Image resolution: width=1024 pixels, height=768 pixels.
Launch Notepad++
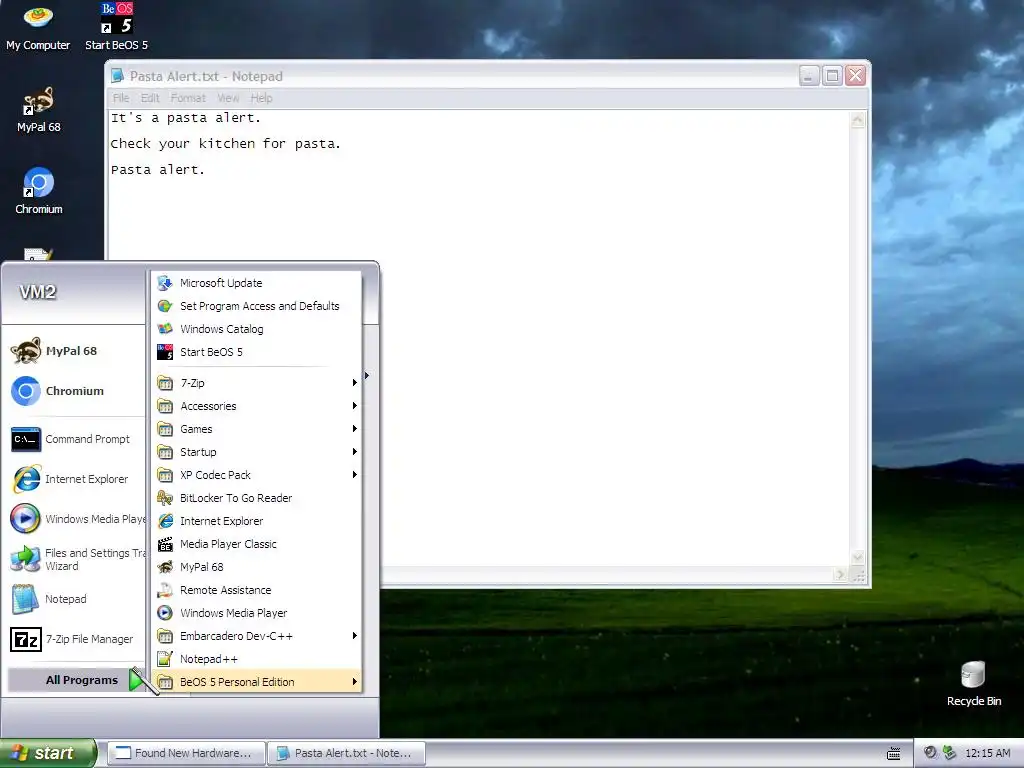coord(257,659)
